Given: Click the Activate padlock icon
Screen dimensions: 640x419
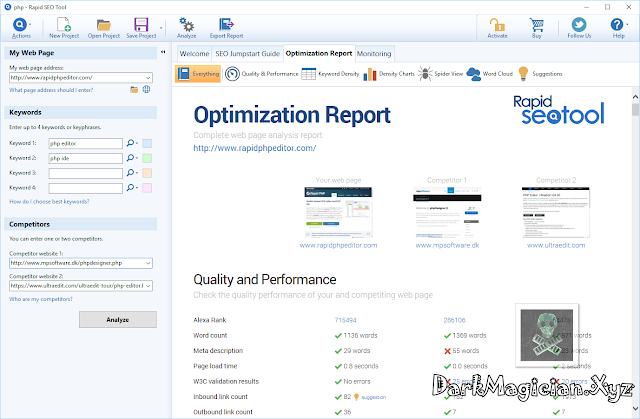Looking at the screenshot, I should (497, 24).
